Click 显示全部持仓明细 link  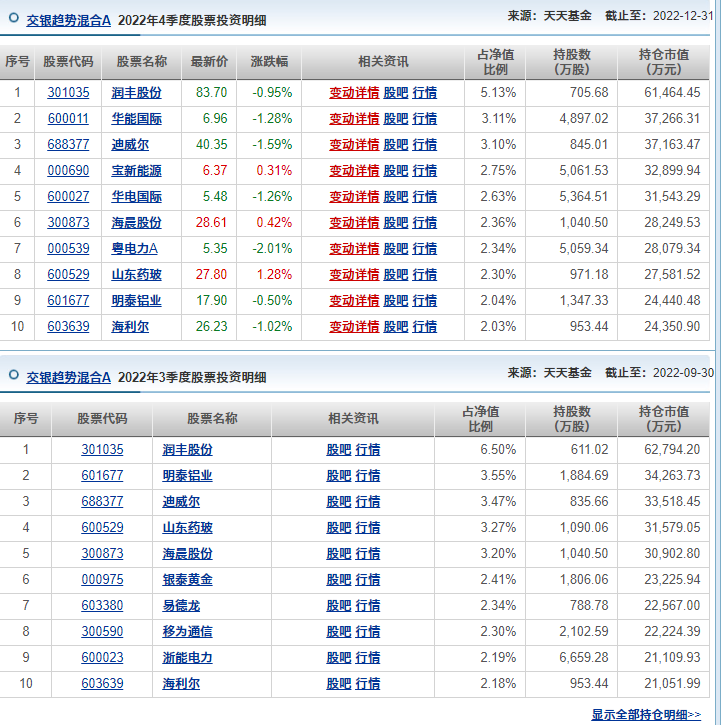pos(646,715)
